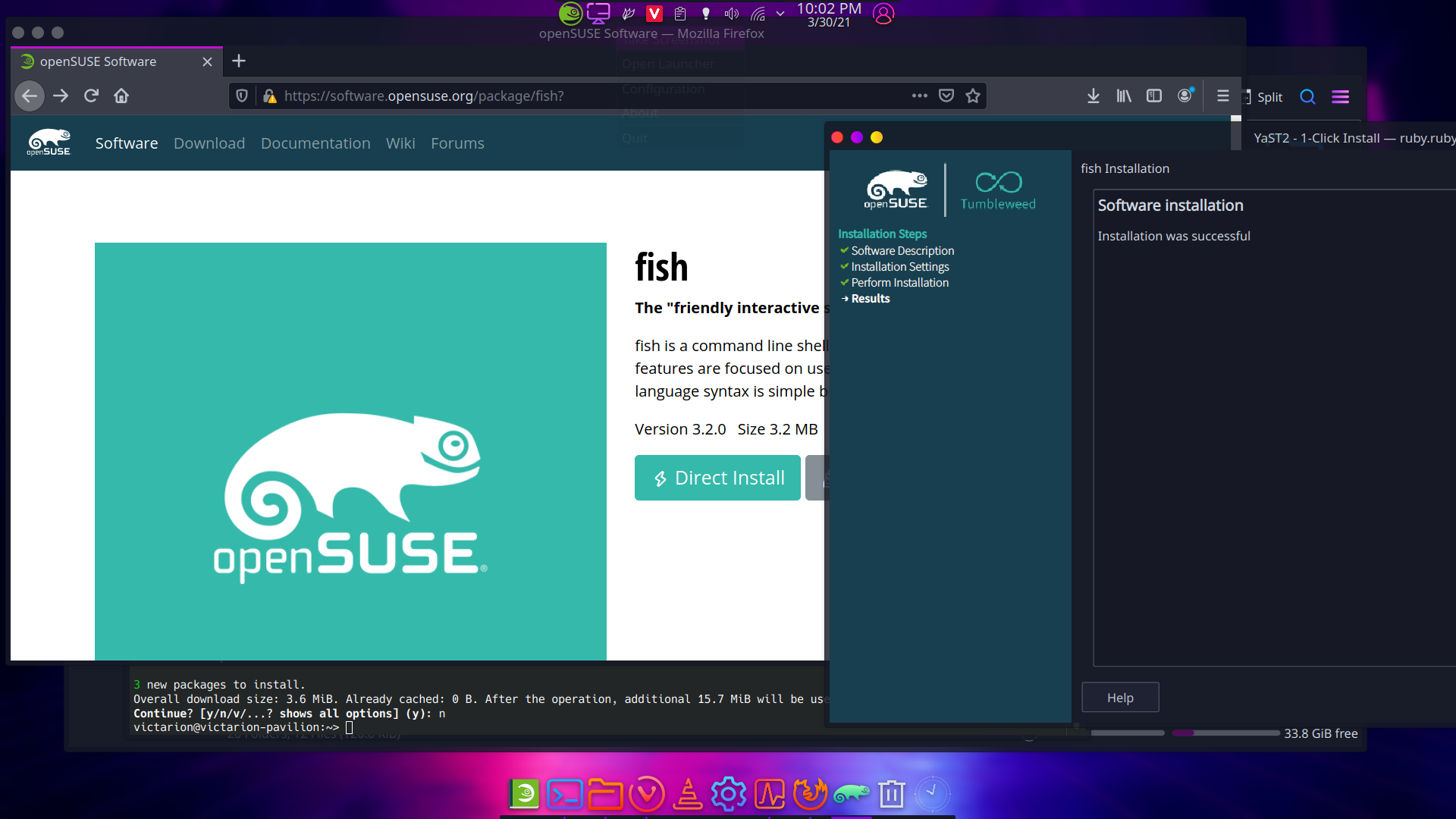Open Software in site navigation
Viewport: 1456px width, 819px height.
tap(127, 143)
